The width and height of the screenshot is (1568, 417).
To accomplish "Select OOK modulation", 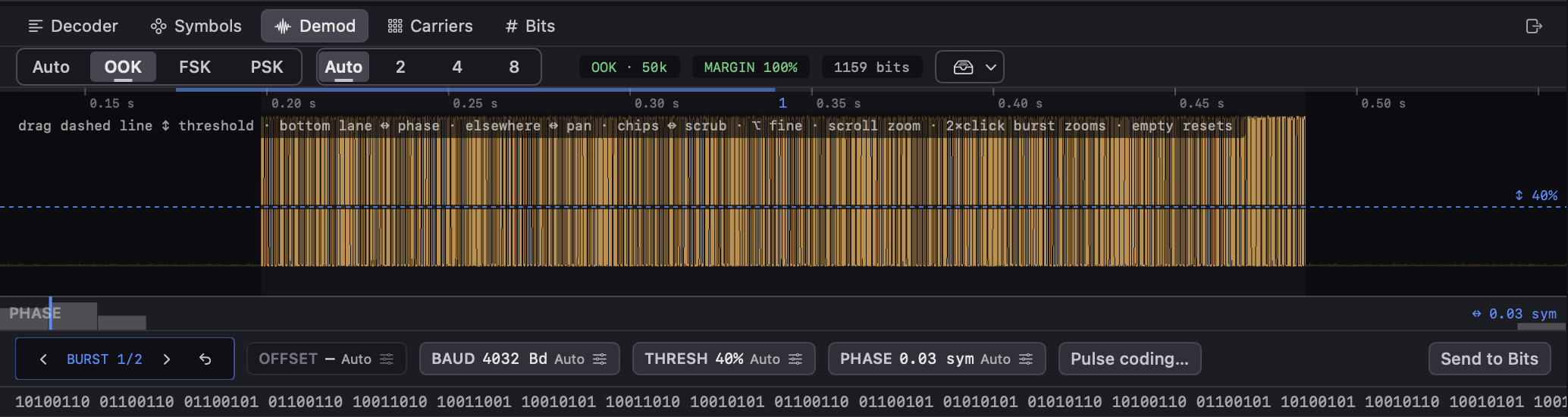I will [123, 67].
